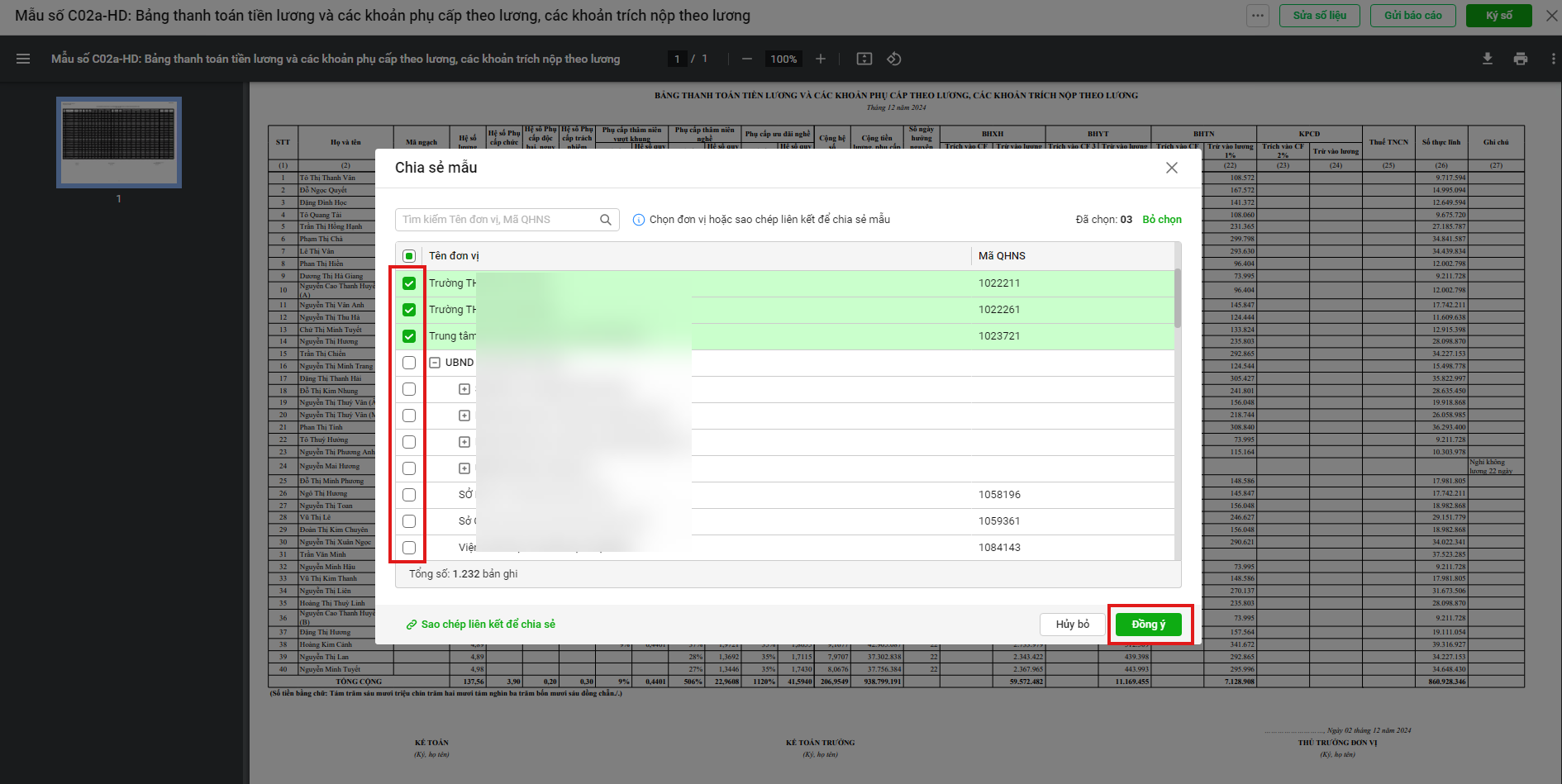Click the PDF page number field
The width and height of the screenshot is (1562, 784).
[677, 59]
